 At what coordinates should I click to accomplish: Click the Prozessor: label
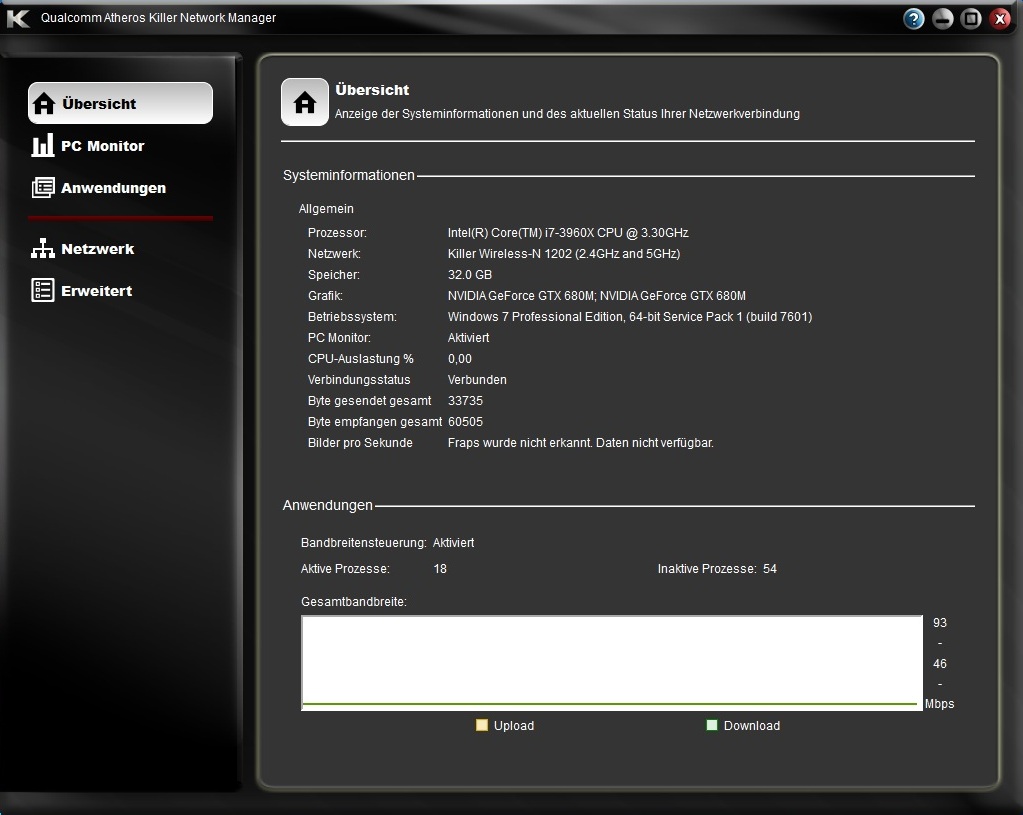337,233
